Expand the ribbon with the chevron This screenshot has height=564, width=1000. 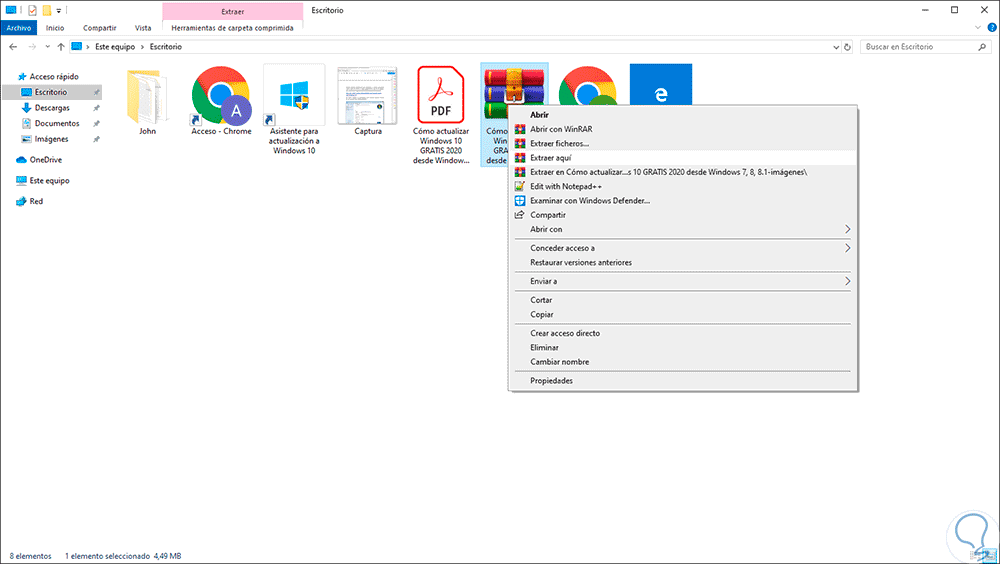pos(978,27)
